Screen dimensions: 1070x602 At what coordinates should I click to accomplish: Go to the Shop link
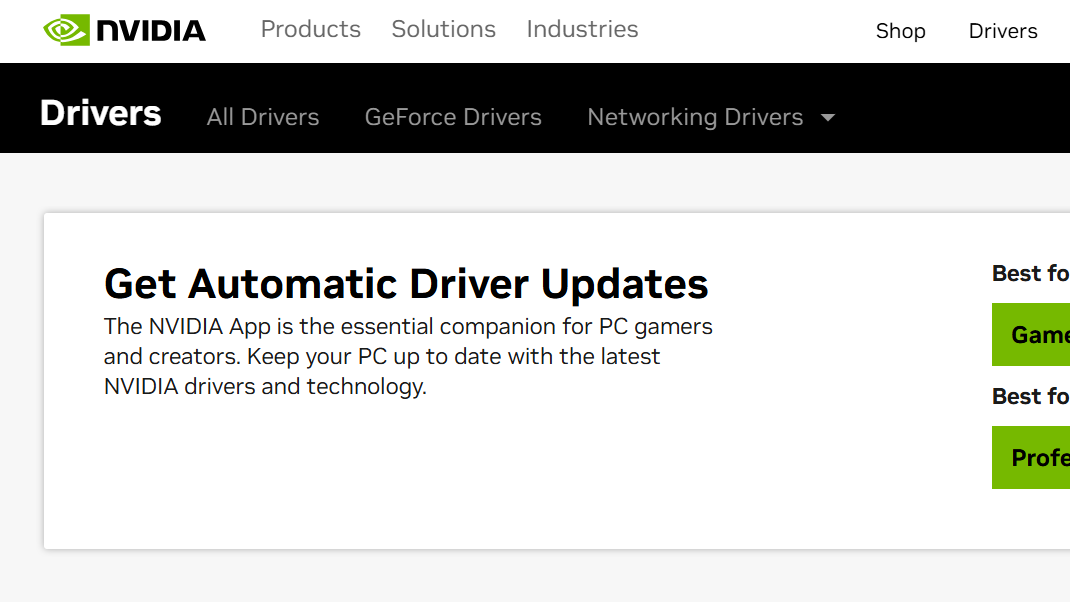(x=901, y=31)
